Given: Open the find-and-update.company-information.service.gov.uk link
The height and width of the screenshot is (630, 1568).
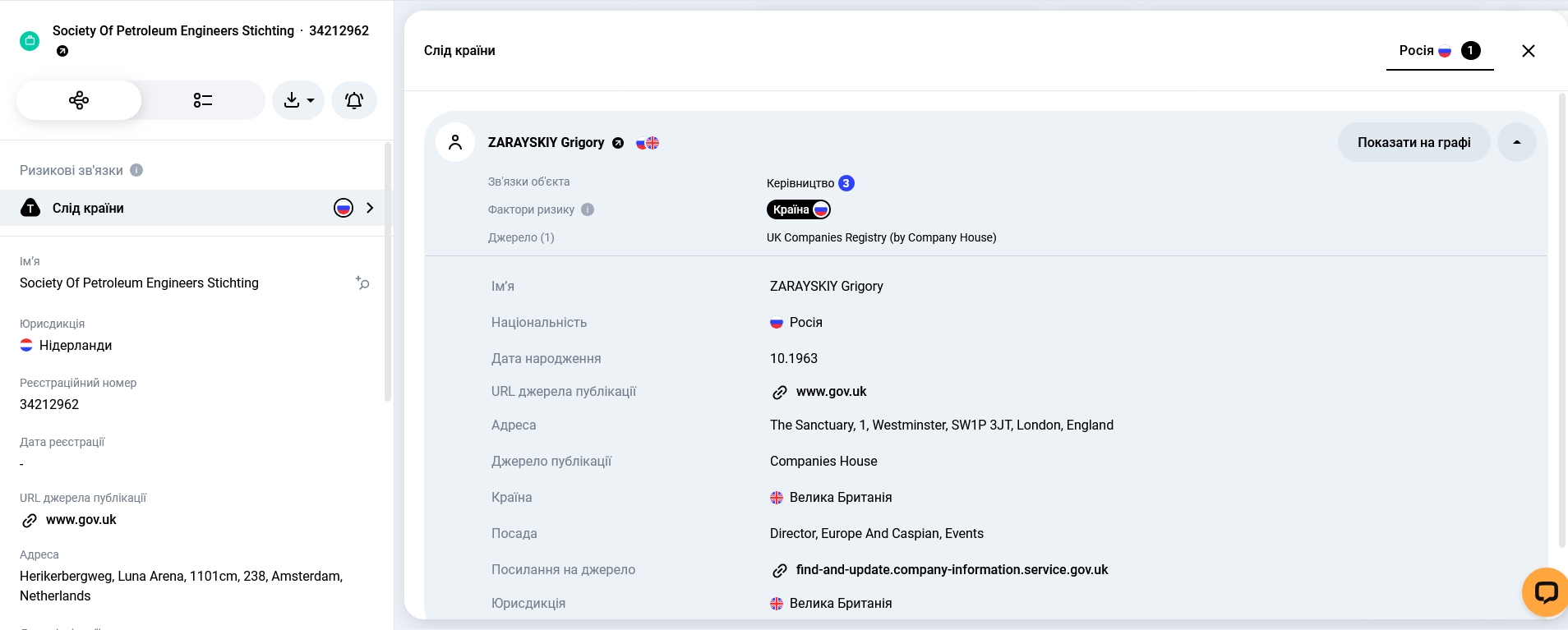Looking at the screenshot, I should click(x=952, y=569).
